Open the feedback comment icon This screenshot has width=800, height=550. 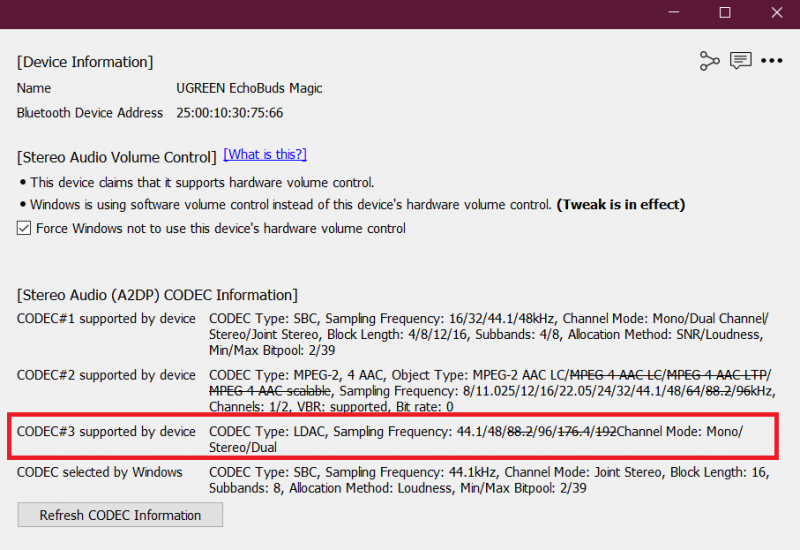click(x=740, y=61)
